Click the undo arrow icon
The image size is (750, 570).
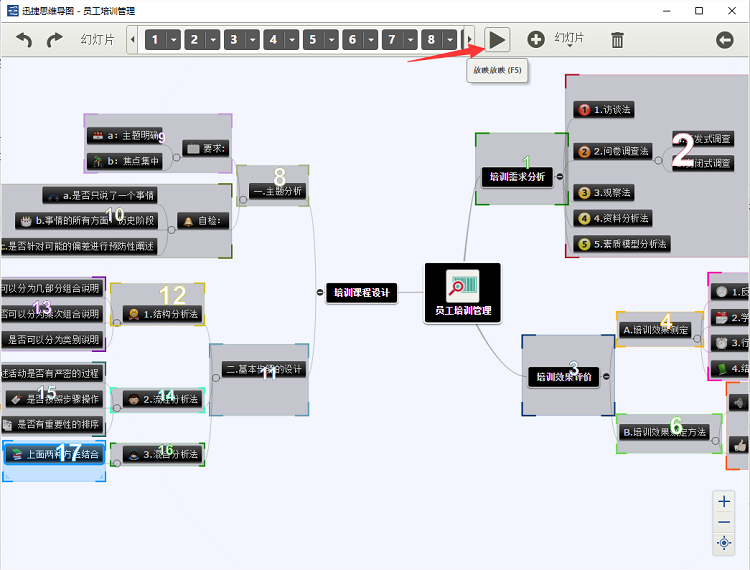tap(24, 40)
